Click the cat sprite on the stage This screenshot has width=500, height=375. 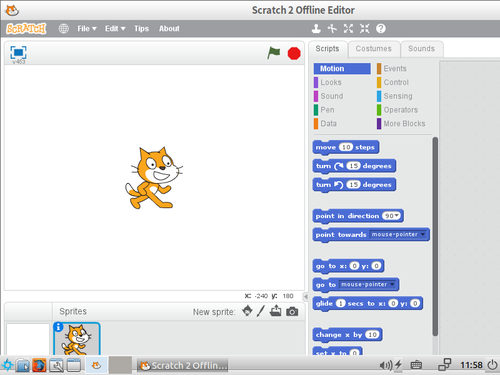pos(154,178)
